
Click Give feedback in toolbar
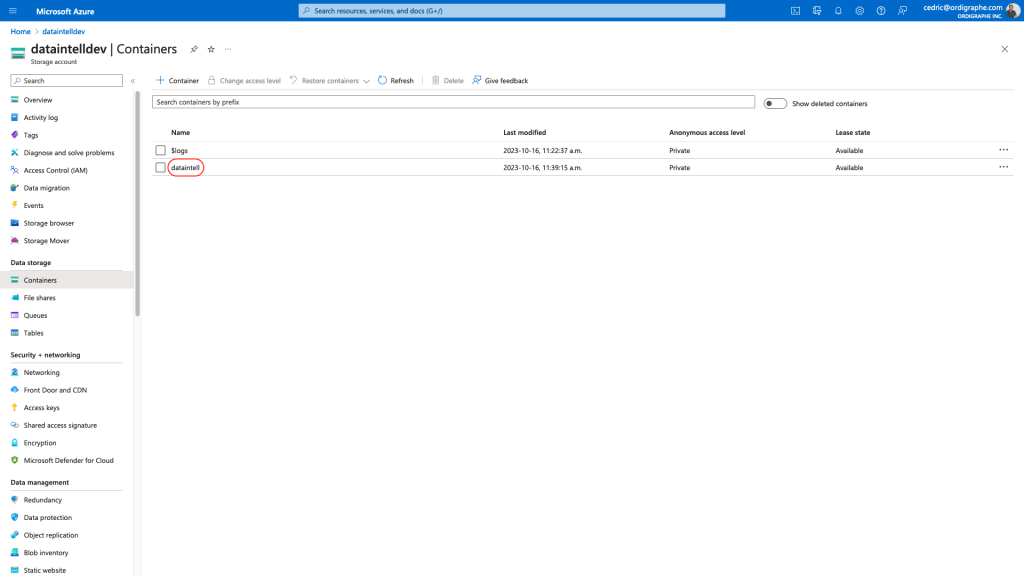[500, 81]
